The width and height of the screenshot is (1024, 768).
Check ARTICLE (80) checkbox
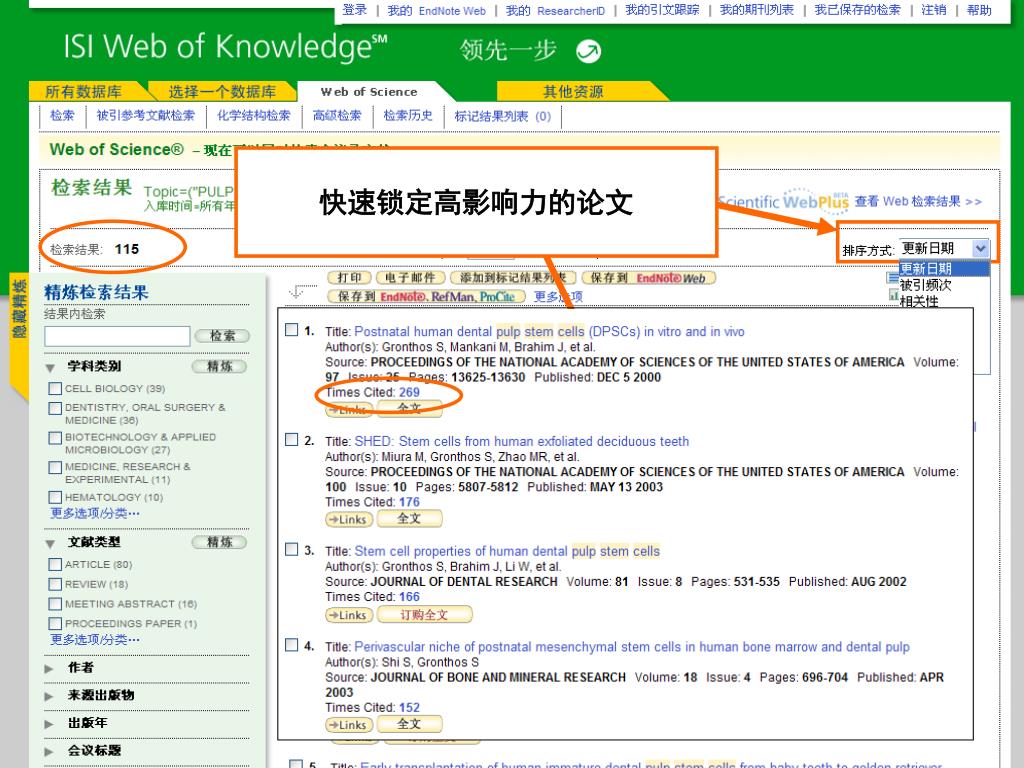point(56,564)
